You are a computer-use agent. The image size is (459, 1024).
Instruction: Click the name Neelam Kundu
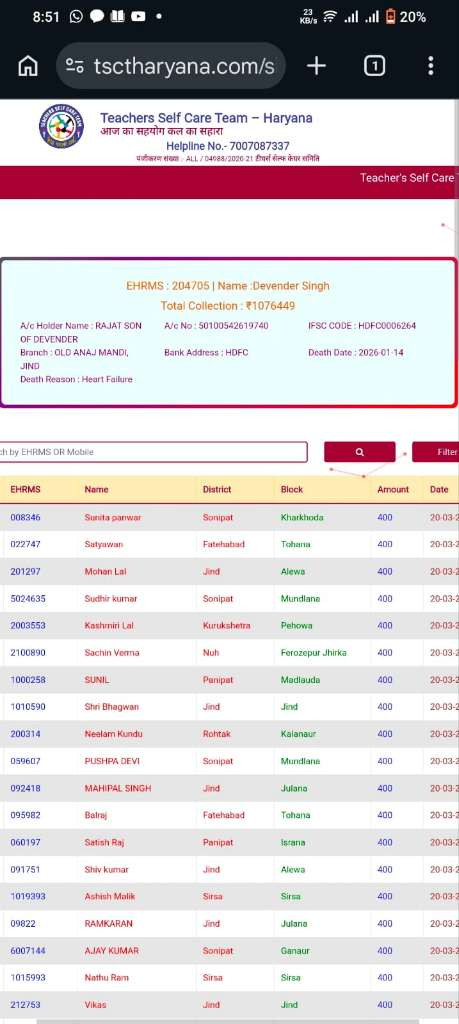[114, 734]
